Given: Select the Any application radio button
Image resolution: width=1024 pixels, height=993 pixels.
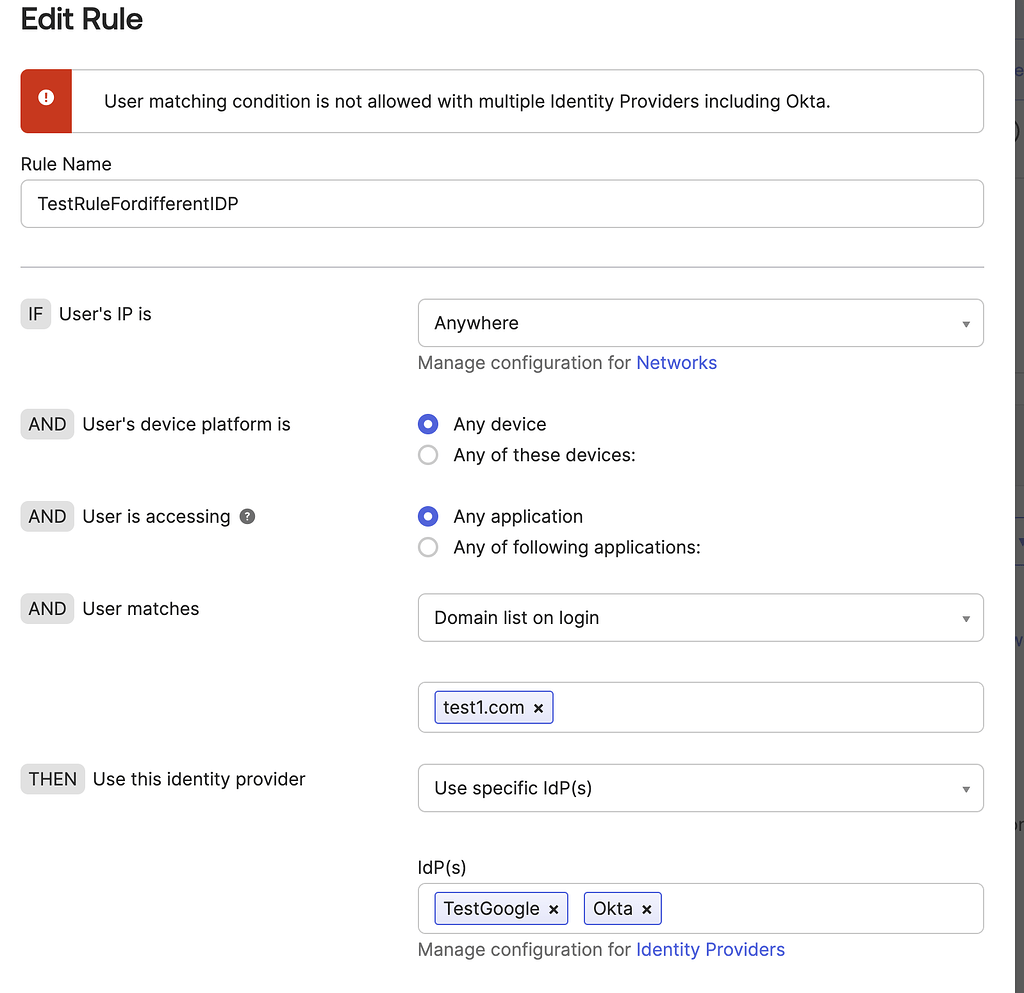Looking at the screenshot, I should (x=428, y=516).
